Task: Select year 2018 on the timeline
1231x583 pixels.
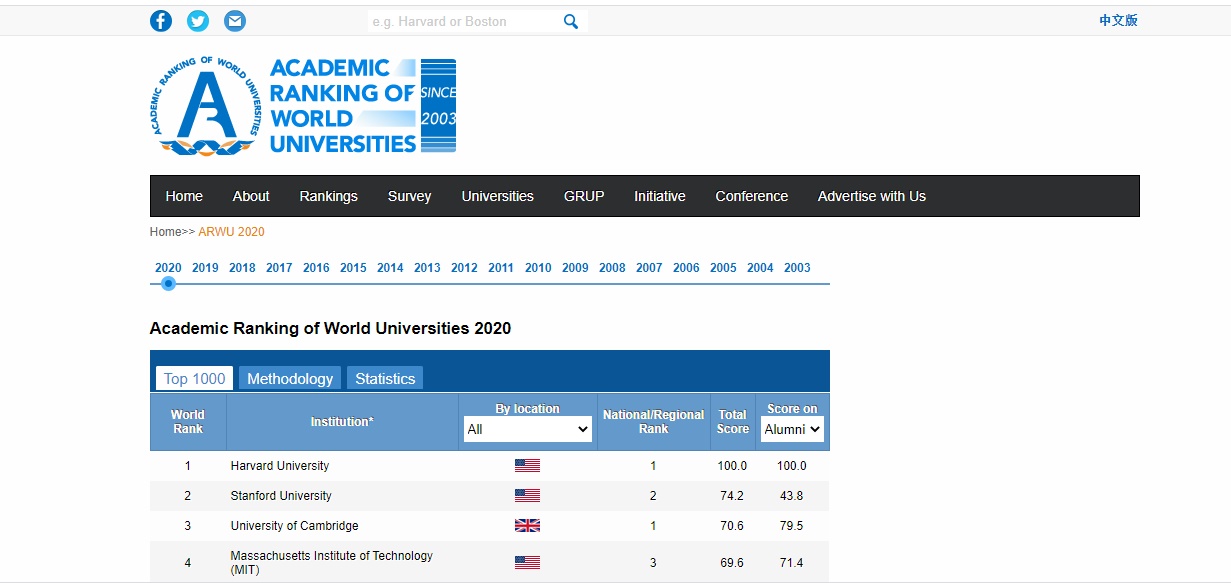Action: (x=242, y=268)
